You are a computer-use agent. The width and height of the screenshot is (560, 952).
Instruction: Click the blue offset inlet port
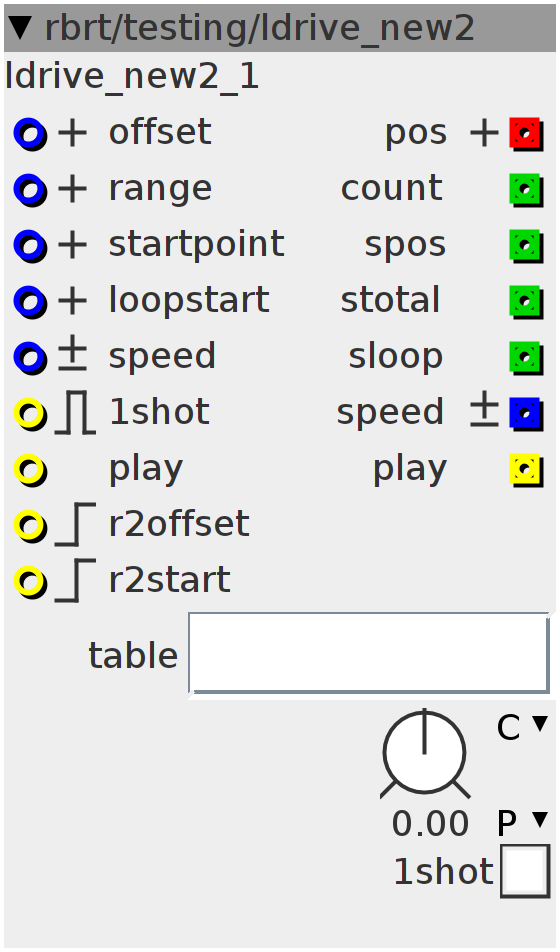[30, 134]
